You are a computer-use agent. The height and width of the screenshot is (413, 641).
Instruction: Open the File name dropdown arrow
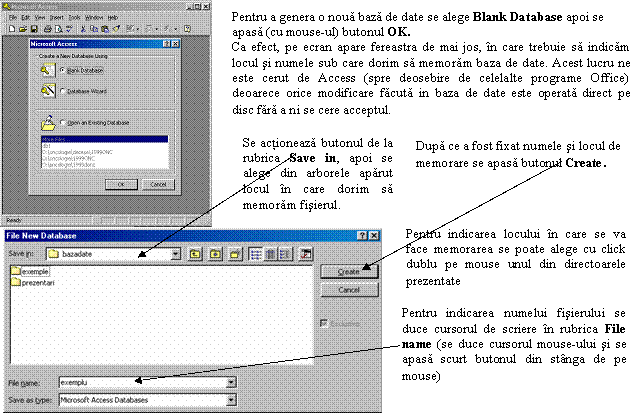tap(231, 381)
